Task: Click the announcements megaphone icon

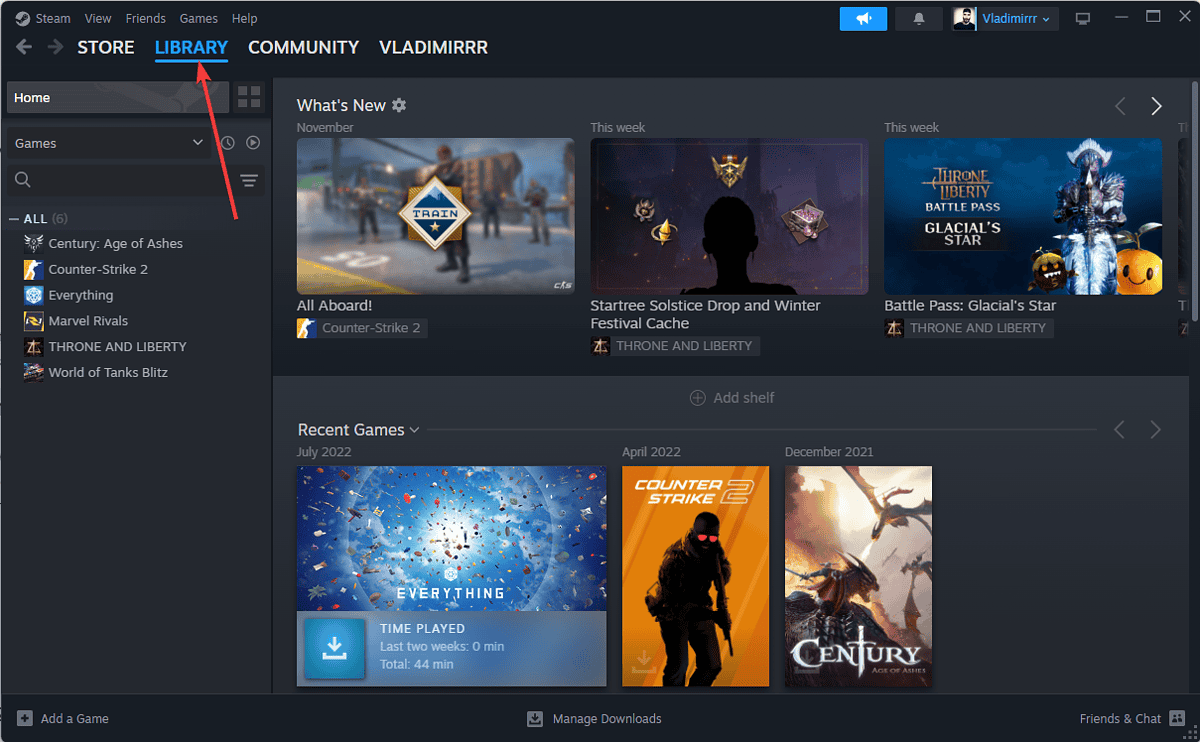Action: pos(862,19)
